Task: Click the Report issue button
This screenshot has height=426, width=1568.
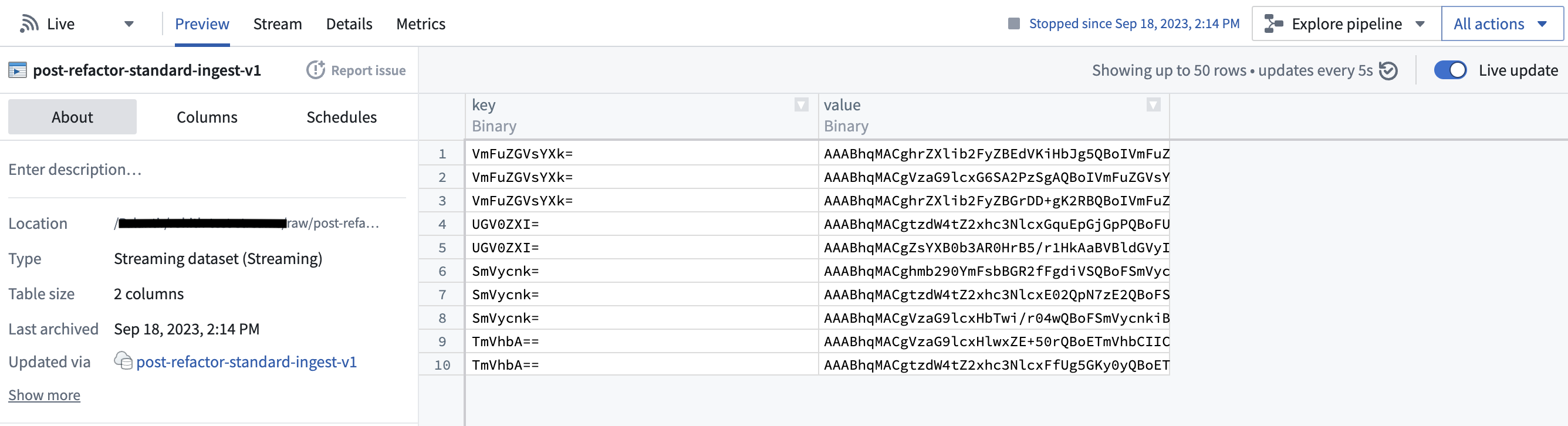Action: pos(356,70)
